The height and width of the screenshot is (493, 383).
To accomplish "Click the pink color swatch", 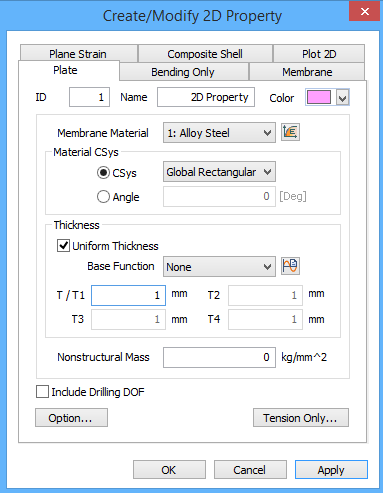I will click(319, 97).
